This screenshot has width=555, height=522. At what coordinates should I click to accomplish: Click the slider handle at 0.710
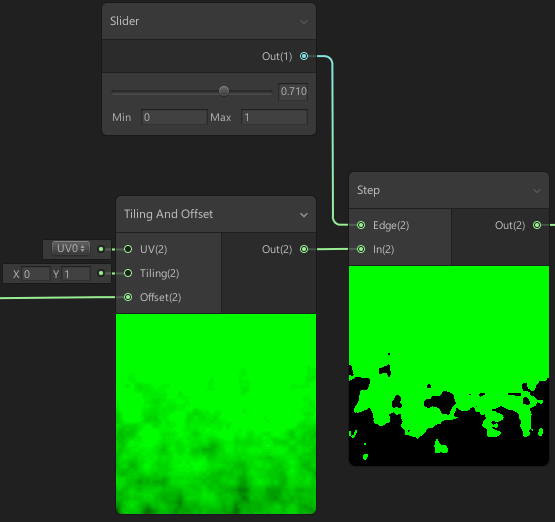tap(224, 91)
